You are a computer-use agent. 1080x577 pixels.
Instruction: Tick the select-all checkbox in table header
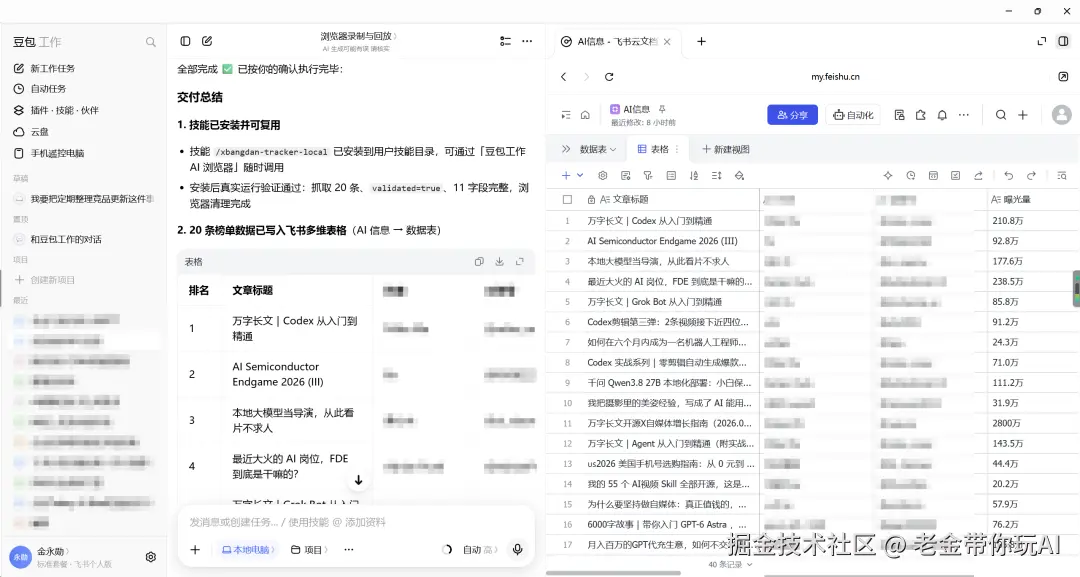coord(567,200)
